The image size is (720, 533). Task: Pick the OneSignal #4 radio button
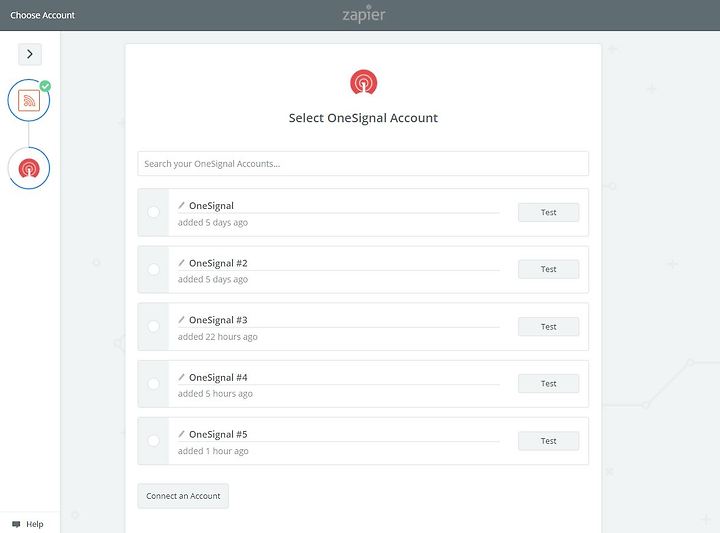coord(153,383)
